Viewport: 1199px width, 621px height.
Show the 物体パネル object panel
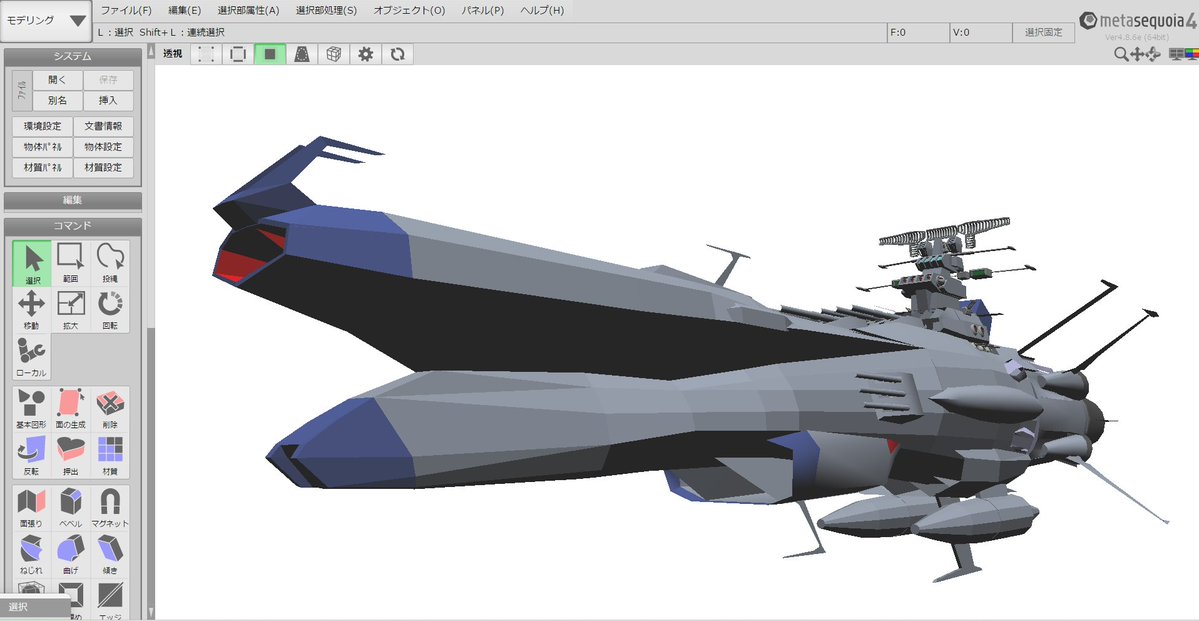point(43,147)
